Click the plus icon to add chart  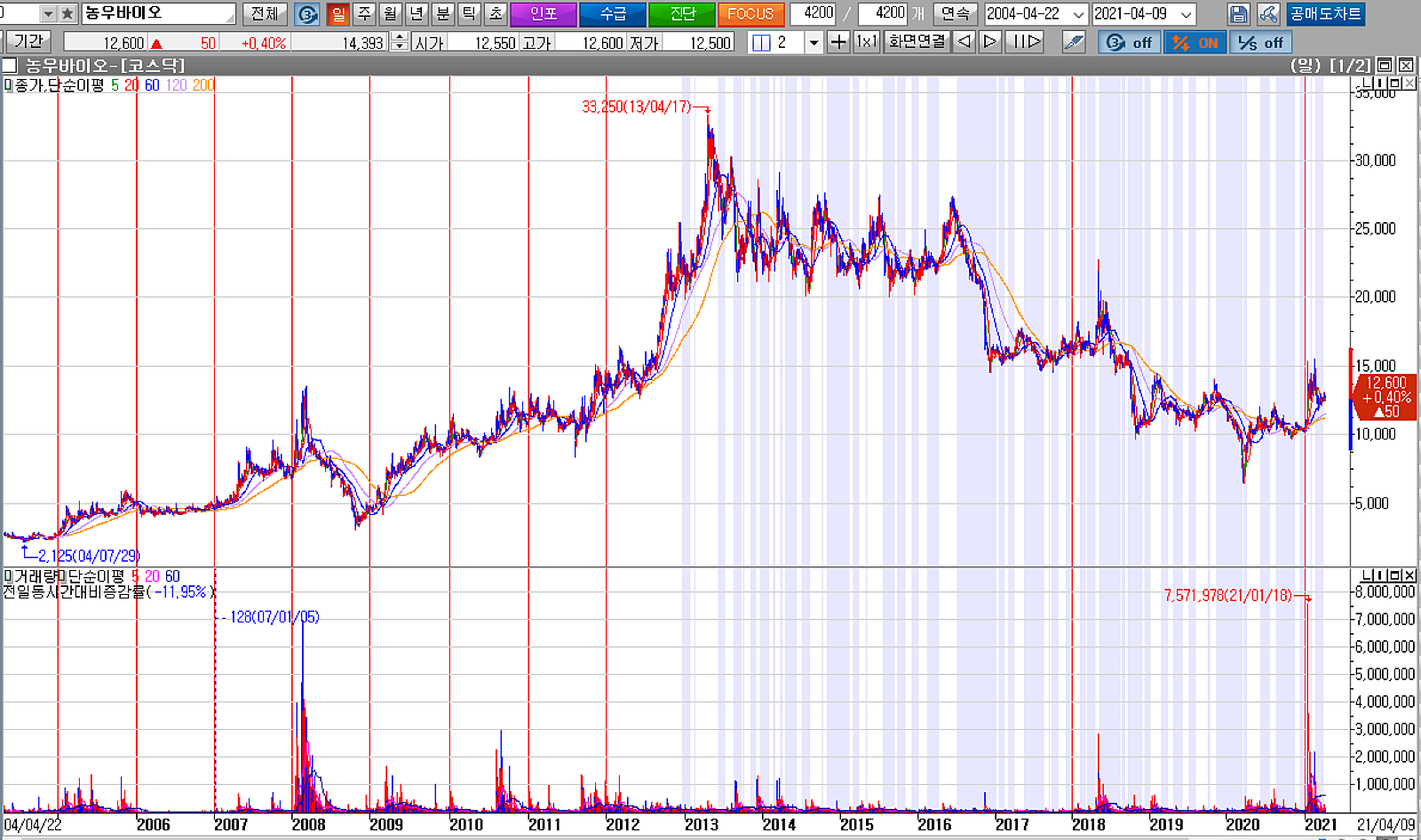click(x=838, y=42)
